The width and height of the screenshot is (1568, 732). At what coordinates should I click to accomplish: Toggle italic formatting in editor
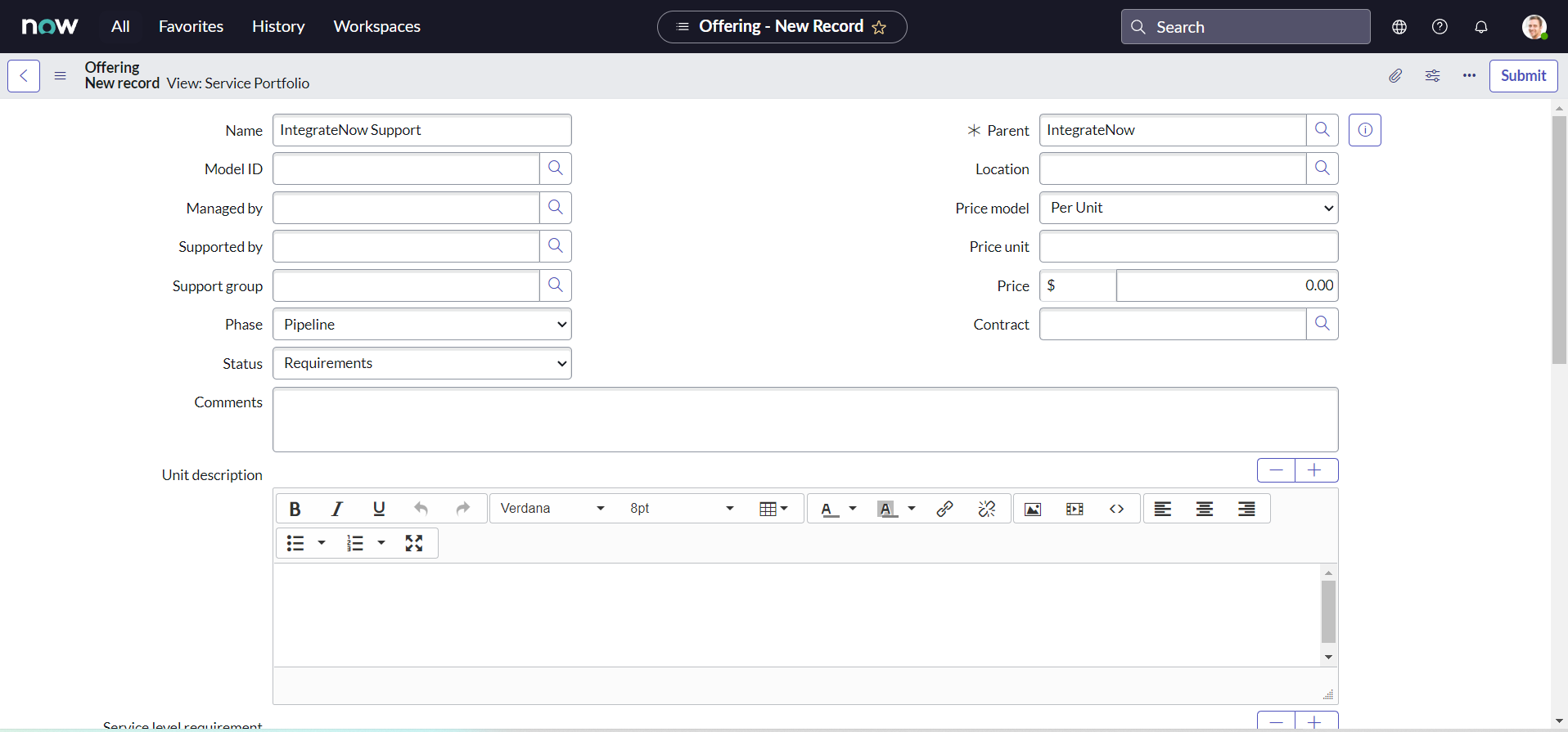coord(336,509)
